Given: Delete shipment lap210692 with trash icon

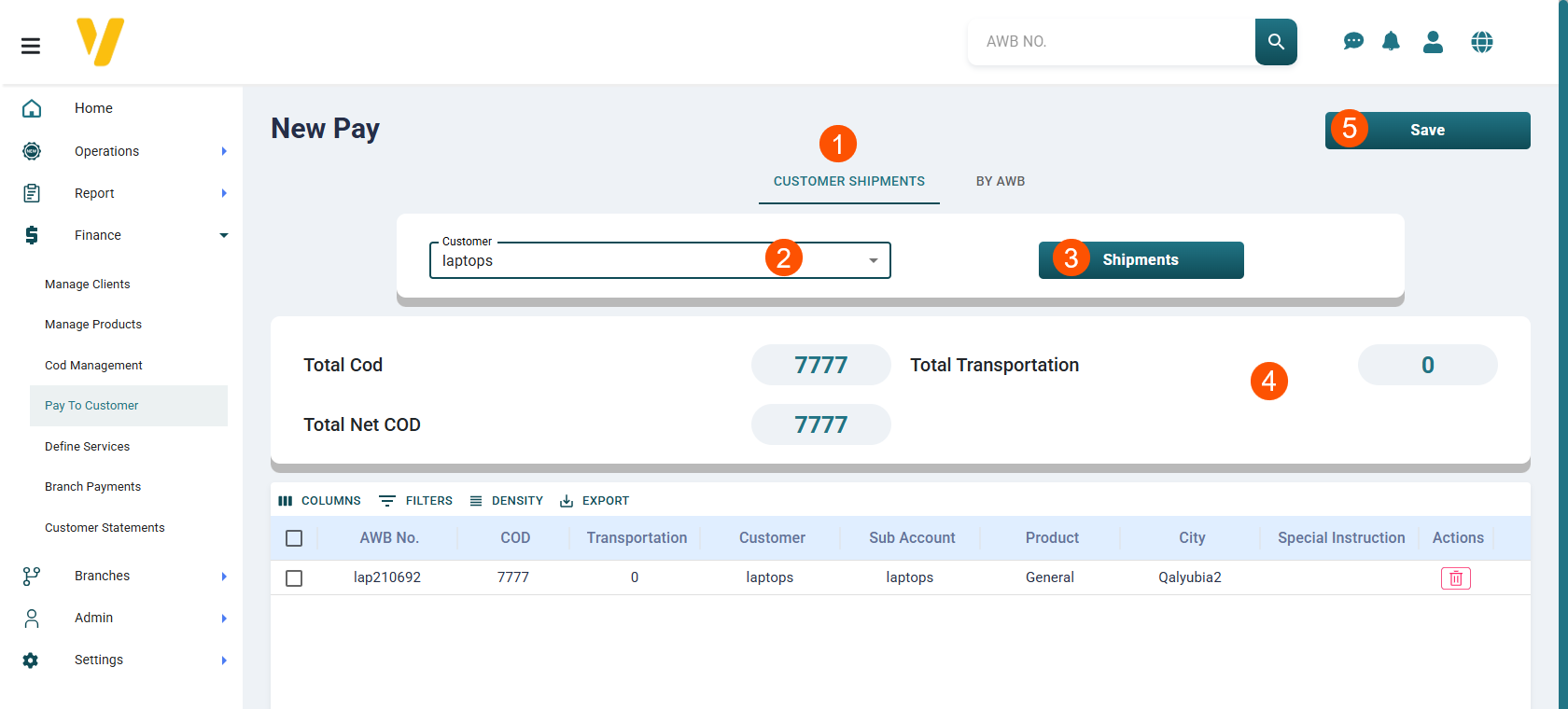Looking at the screenshot, I should coord(1455,578).
